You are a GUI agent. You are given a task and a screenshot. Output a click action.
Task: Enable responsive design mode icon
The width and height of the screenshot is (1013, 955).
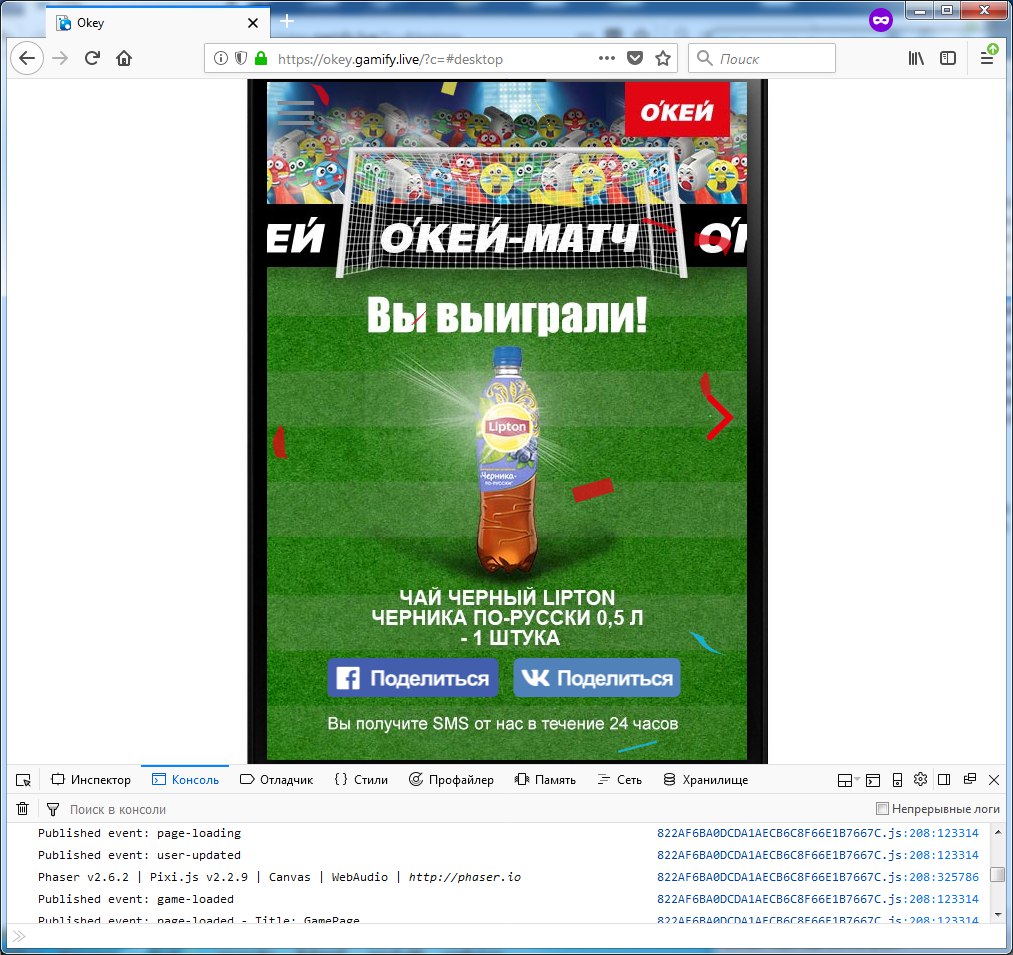[897, 780]
